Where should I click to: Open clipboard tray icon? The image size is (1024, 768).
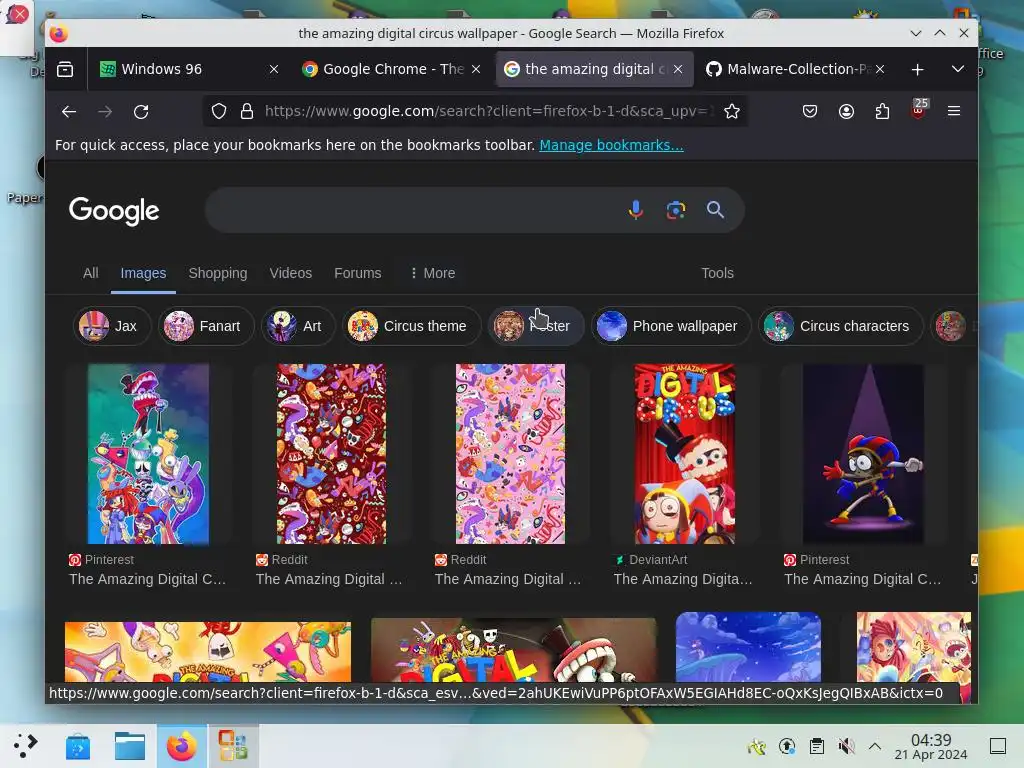coord(816,746)
